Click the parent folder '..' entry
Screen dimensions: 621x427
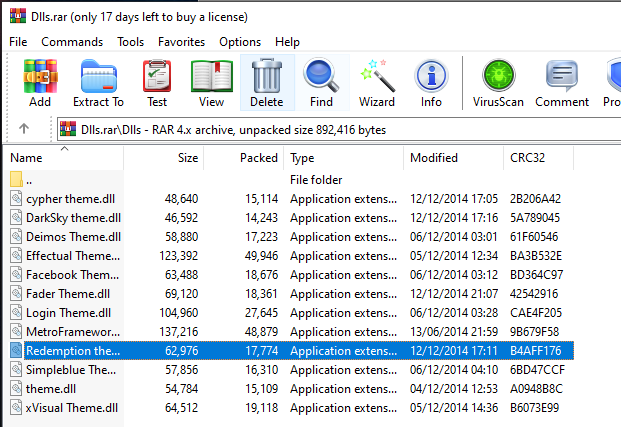(x=29, y=180)
